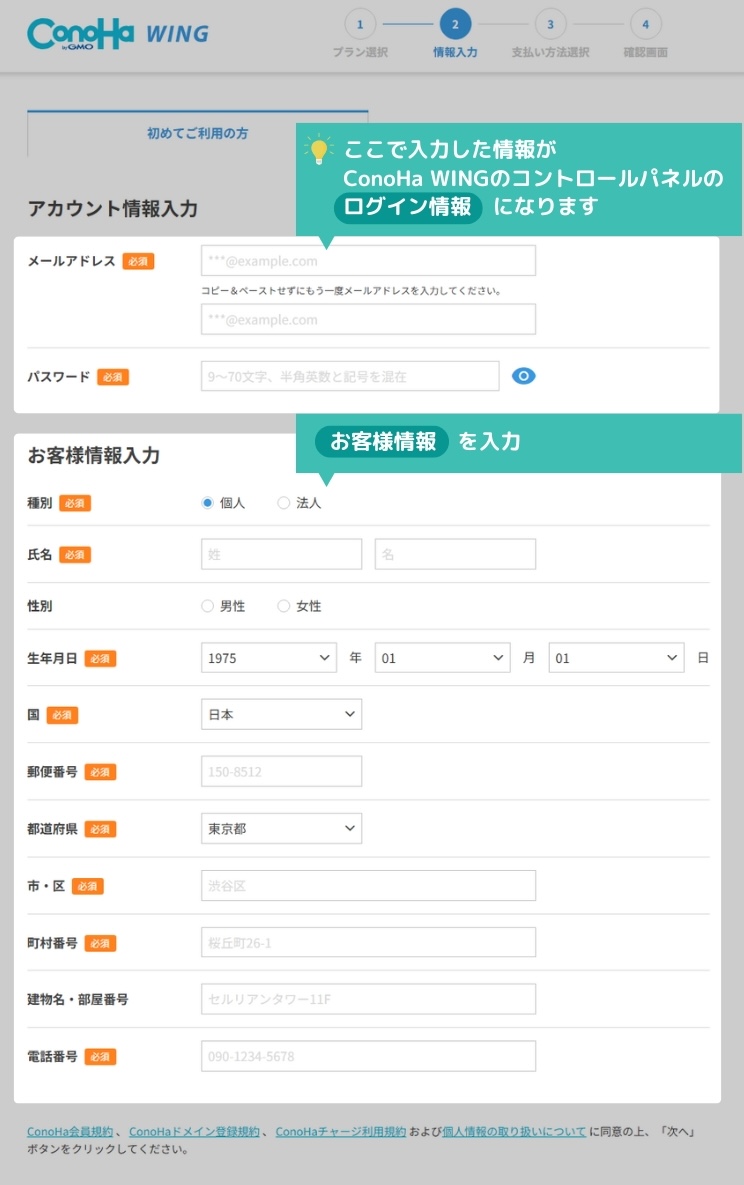Click the ConoHa WING logo
The height and width of the screenshot is (1185, 744).
(118, 34)
